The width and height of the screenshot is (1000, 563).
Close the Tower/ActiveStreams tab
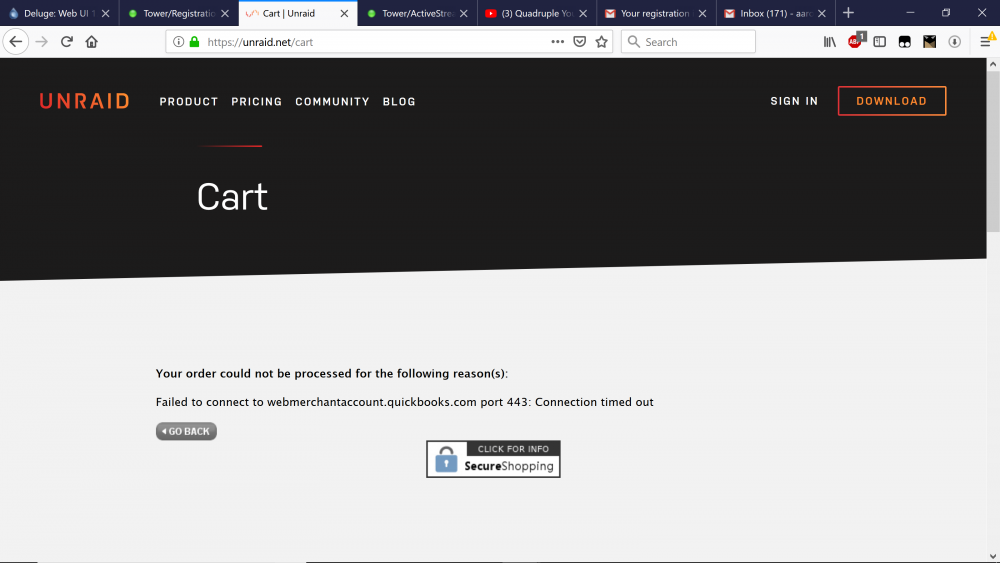pyautogui.click(x=464, y=13)
